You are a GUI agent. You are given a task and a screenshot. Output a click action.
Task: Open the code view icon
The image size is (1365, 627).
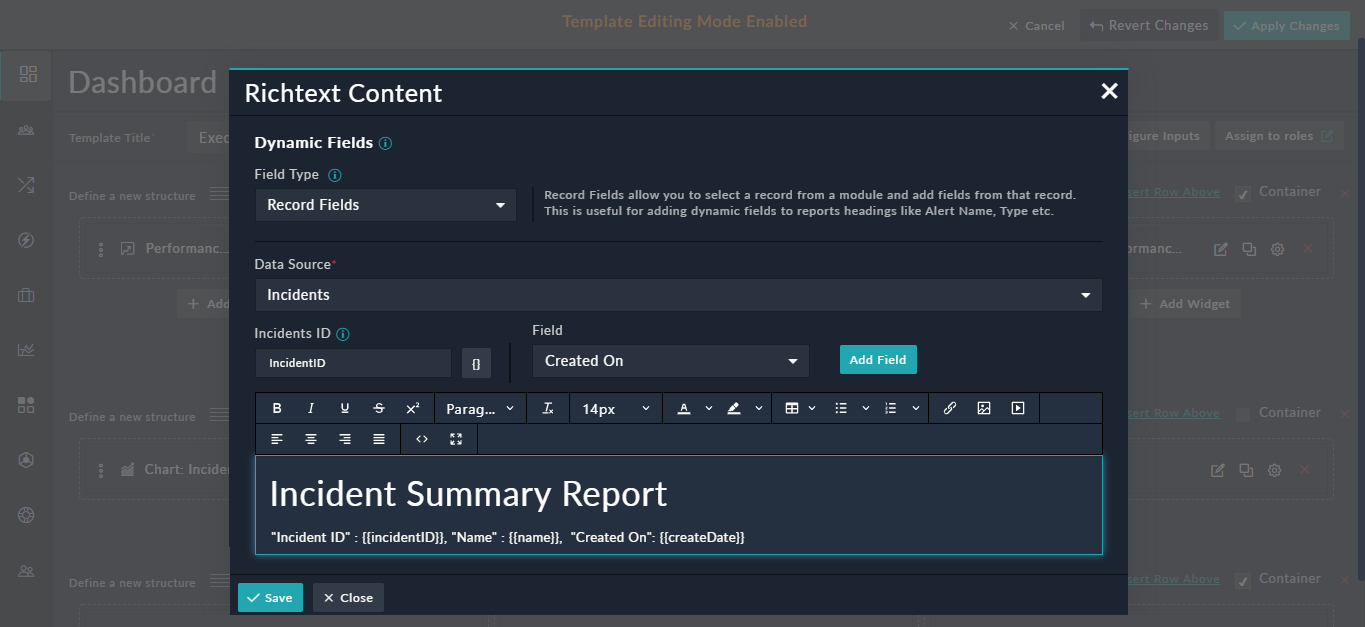tap(420, 438)
